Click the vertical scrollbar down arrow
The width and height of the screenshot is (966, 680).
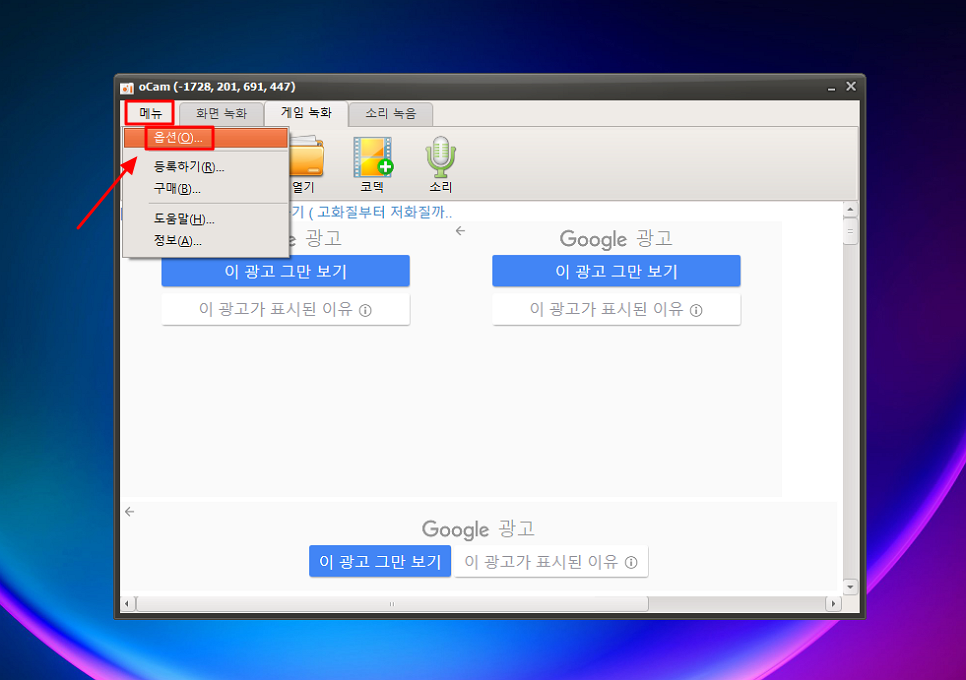tap(850, 587)
